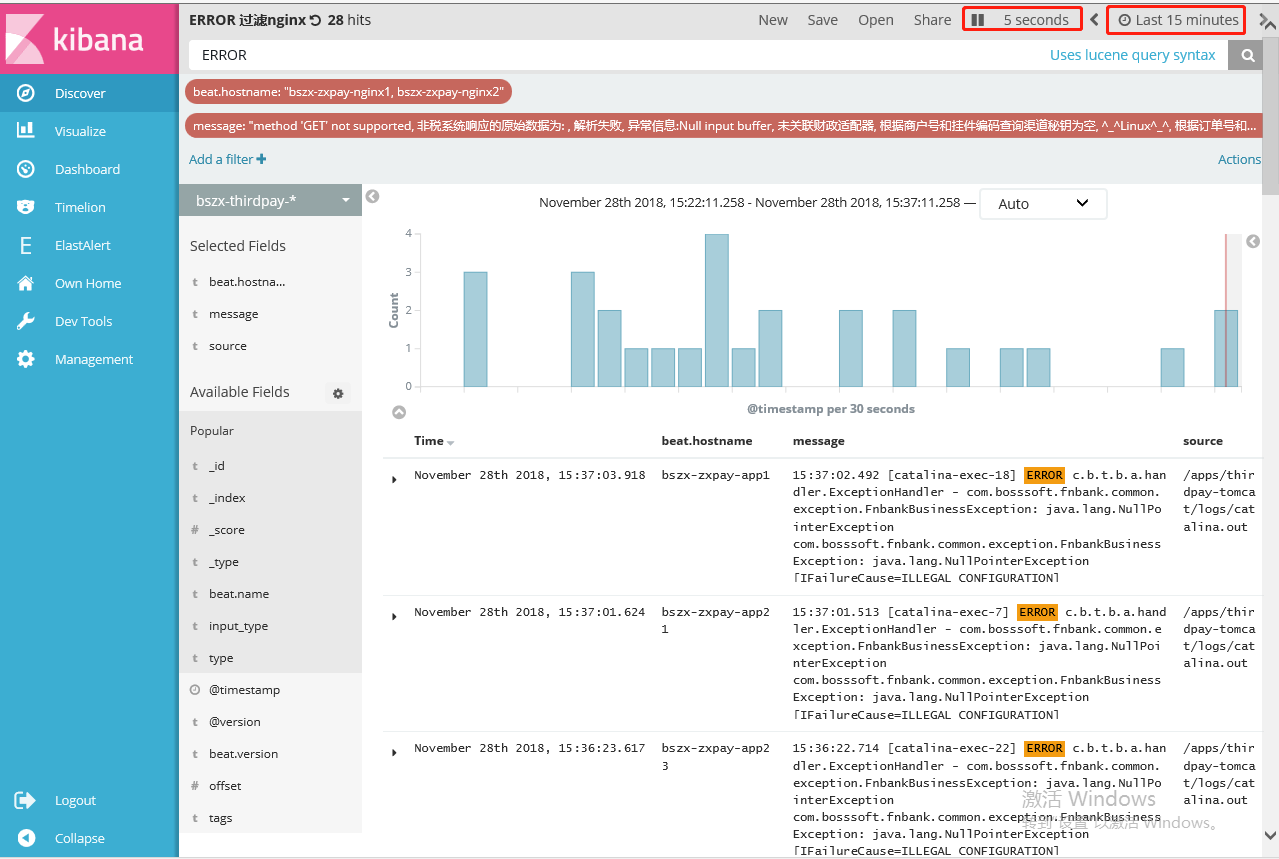Open Visualize via bar chart icon
This screenshot has height=859, width=1279.
(x=26, y=131)
